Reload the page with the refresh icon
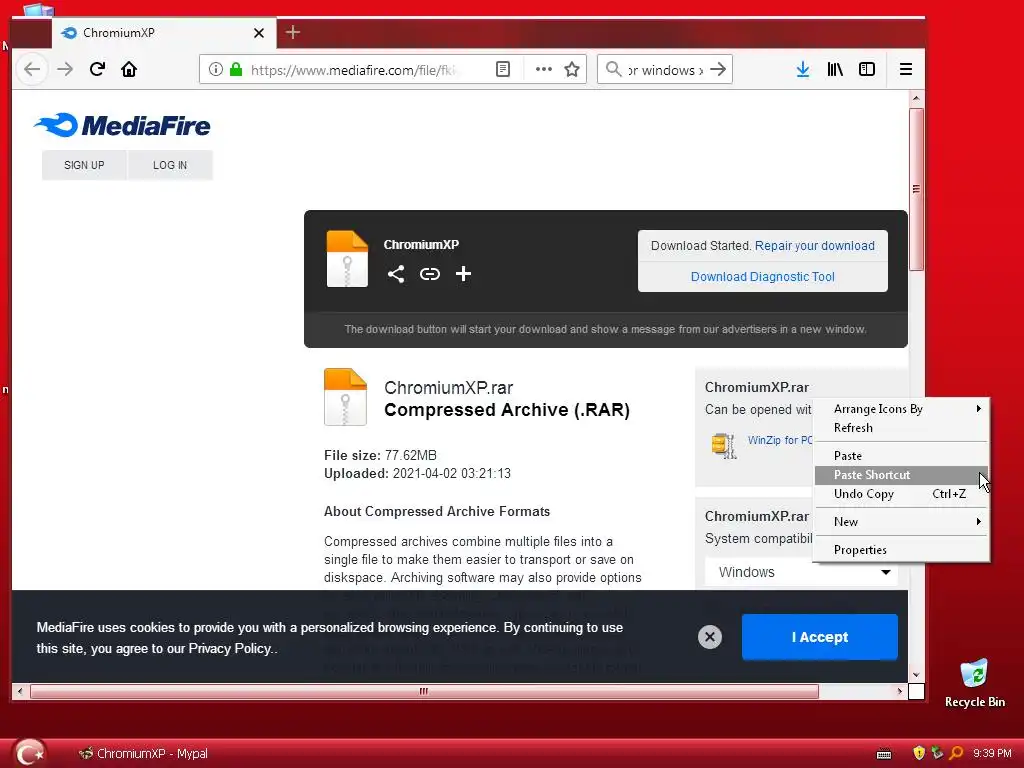 (97, 69)
